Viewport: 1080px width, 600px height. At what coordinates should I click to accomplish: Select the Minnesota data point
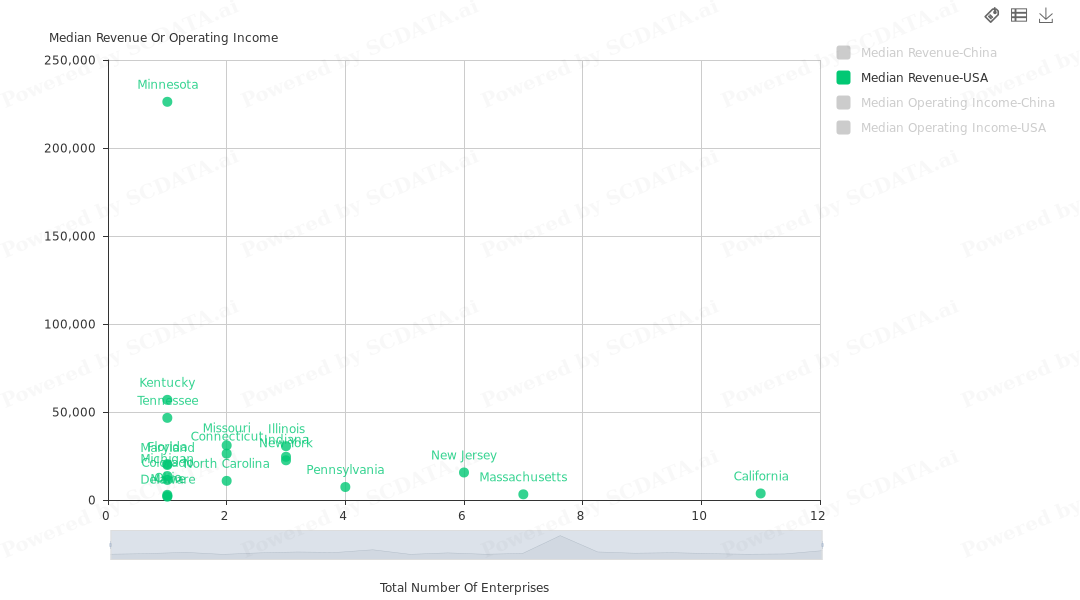[x=167, y=102]
